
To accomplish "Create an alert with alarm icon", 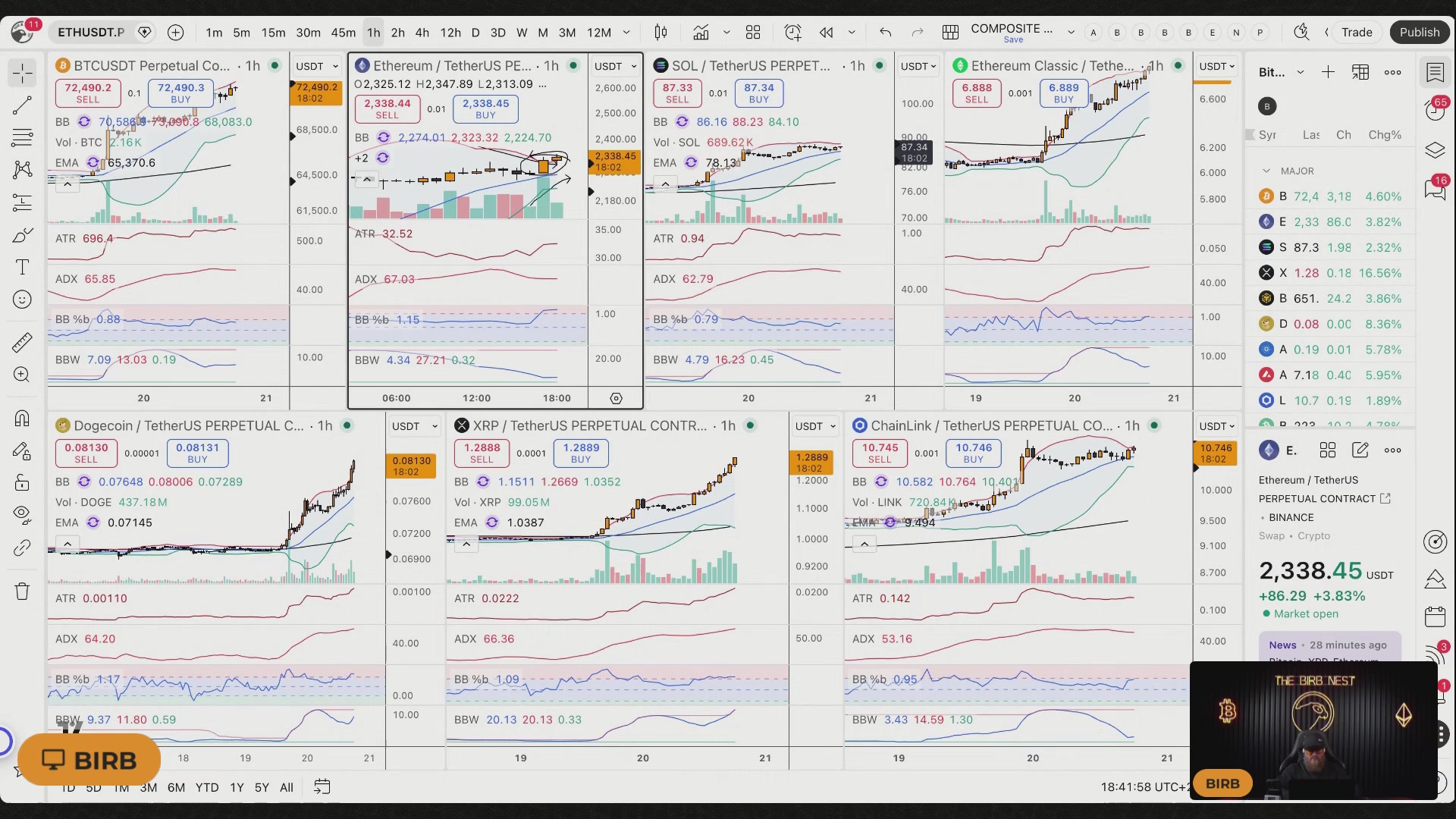I will [x=792, y=33].
